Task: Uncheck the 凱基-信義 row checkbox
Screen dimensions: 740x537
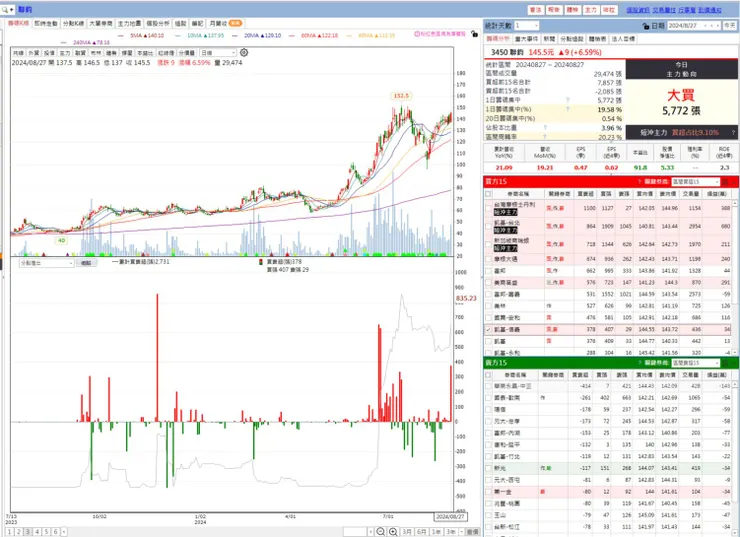Action: click(488, 329)
